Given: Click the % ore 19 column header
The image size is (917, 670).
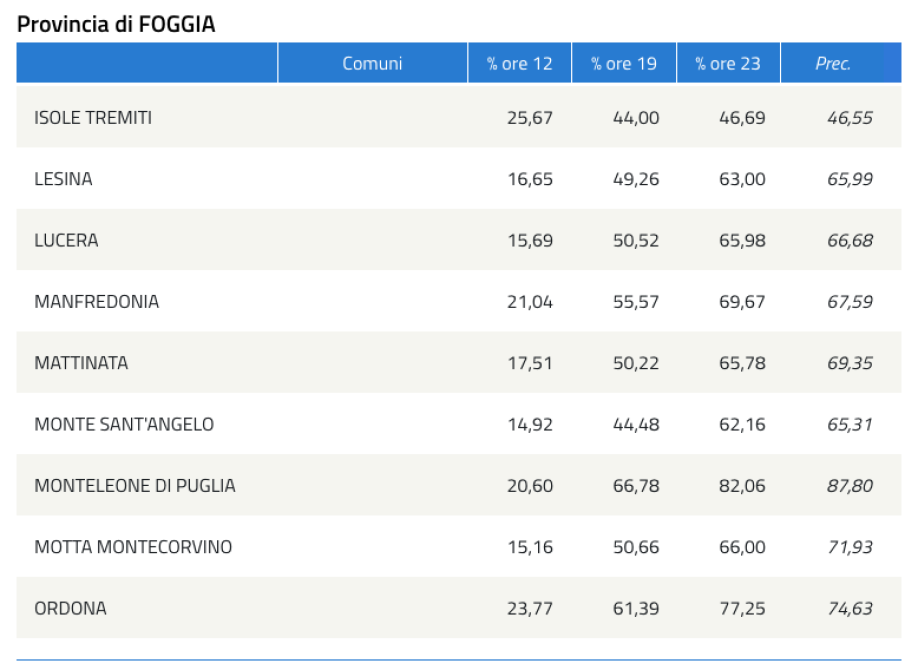Looking at the screenshot, I should (x=623, y=63).
